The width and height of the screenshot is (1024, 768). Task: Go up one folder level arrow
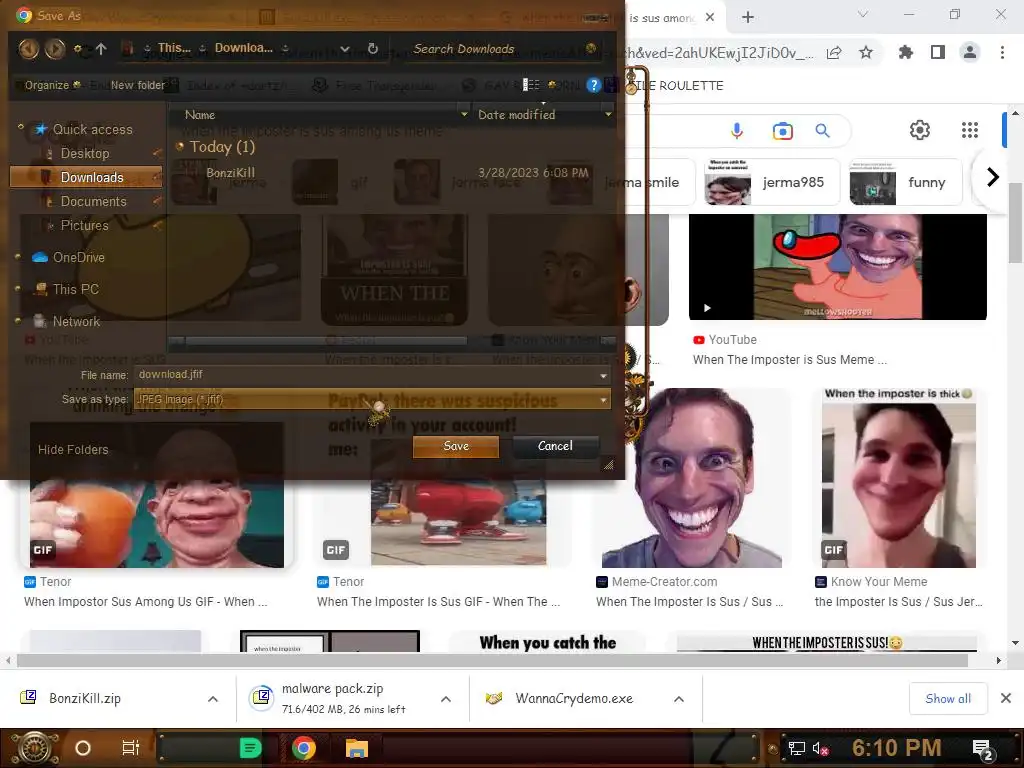101,49
